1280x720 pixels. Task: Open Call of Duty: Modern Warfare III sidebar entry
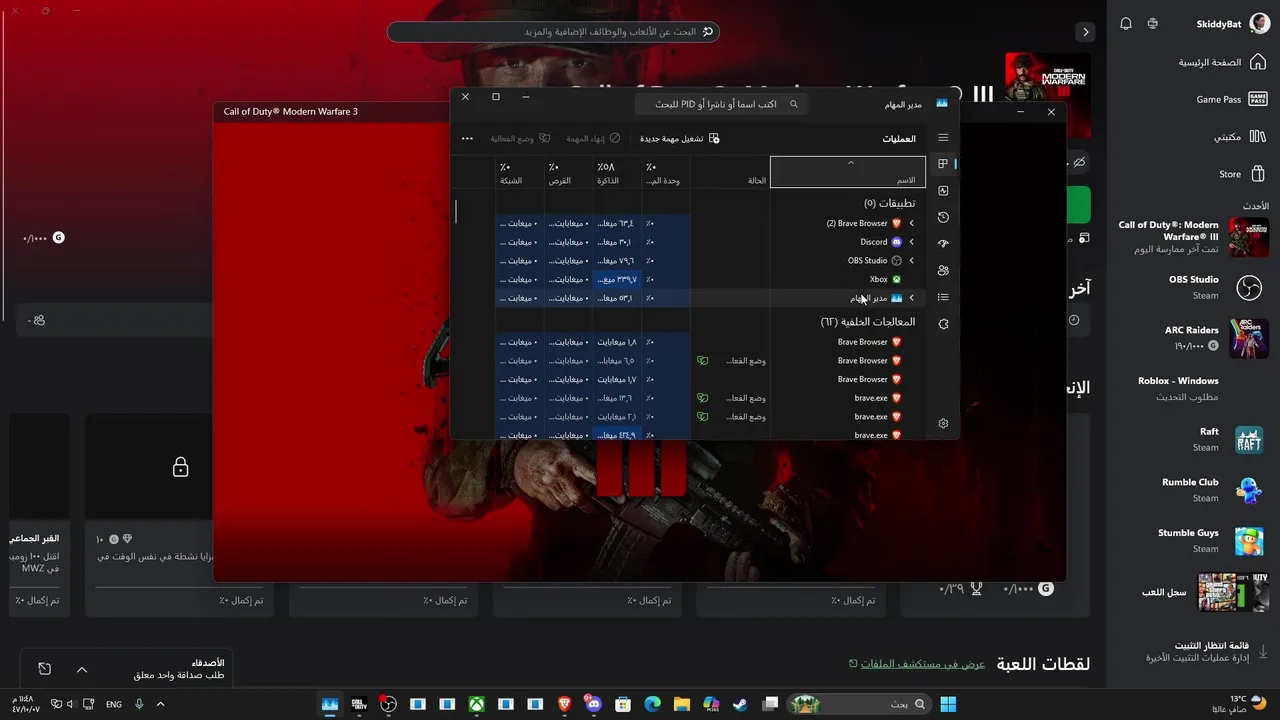(x=1193, y=237)
